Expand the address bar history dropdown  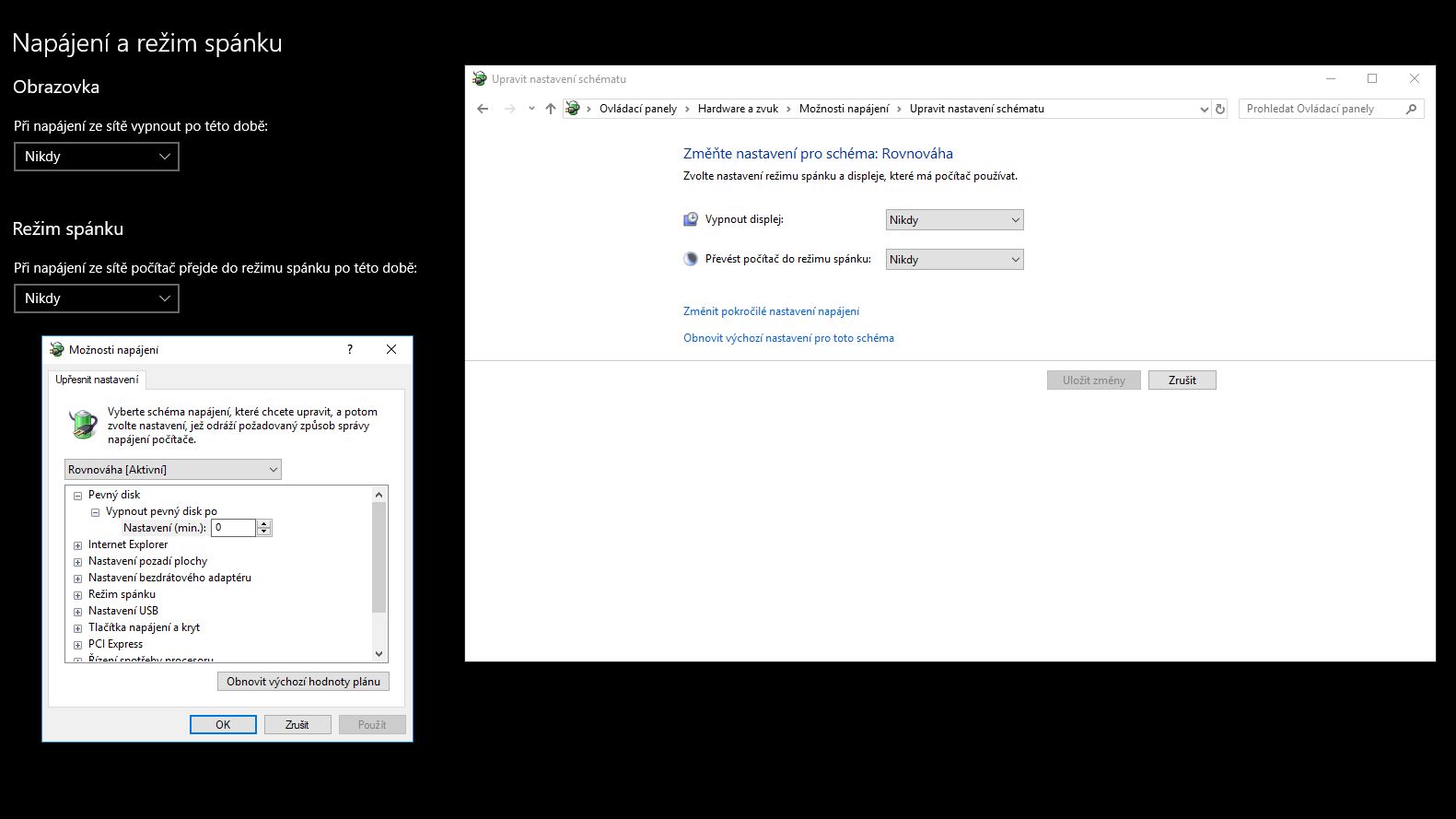(x=1204, y=109)
